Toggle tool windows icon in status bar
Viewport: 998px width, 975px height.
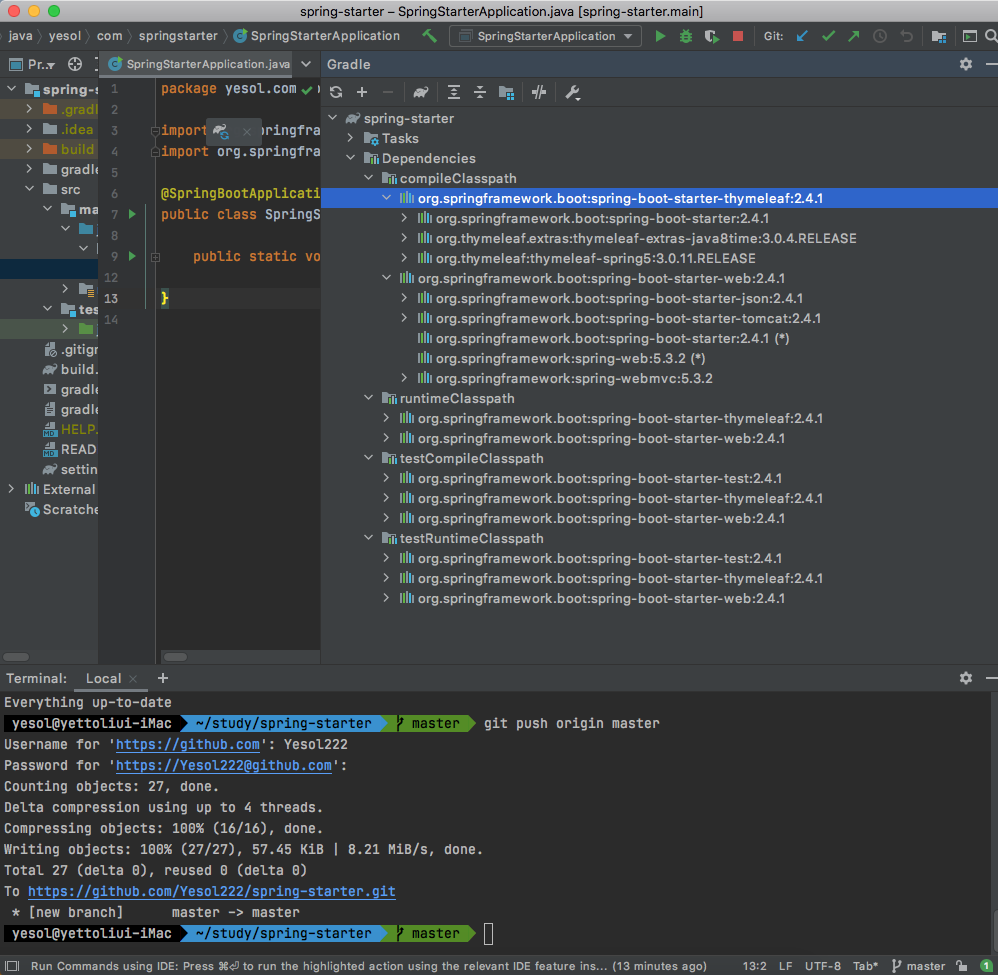tap(11, 966)
